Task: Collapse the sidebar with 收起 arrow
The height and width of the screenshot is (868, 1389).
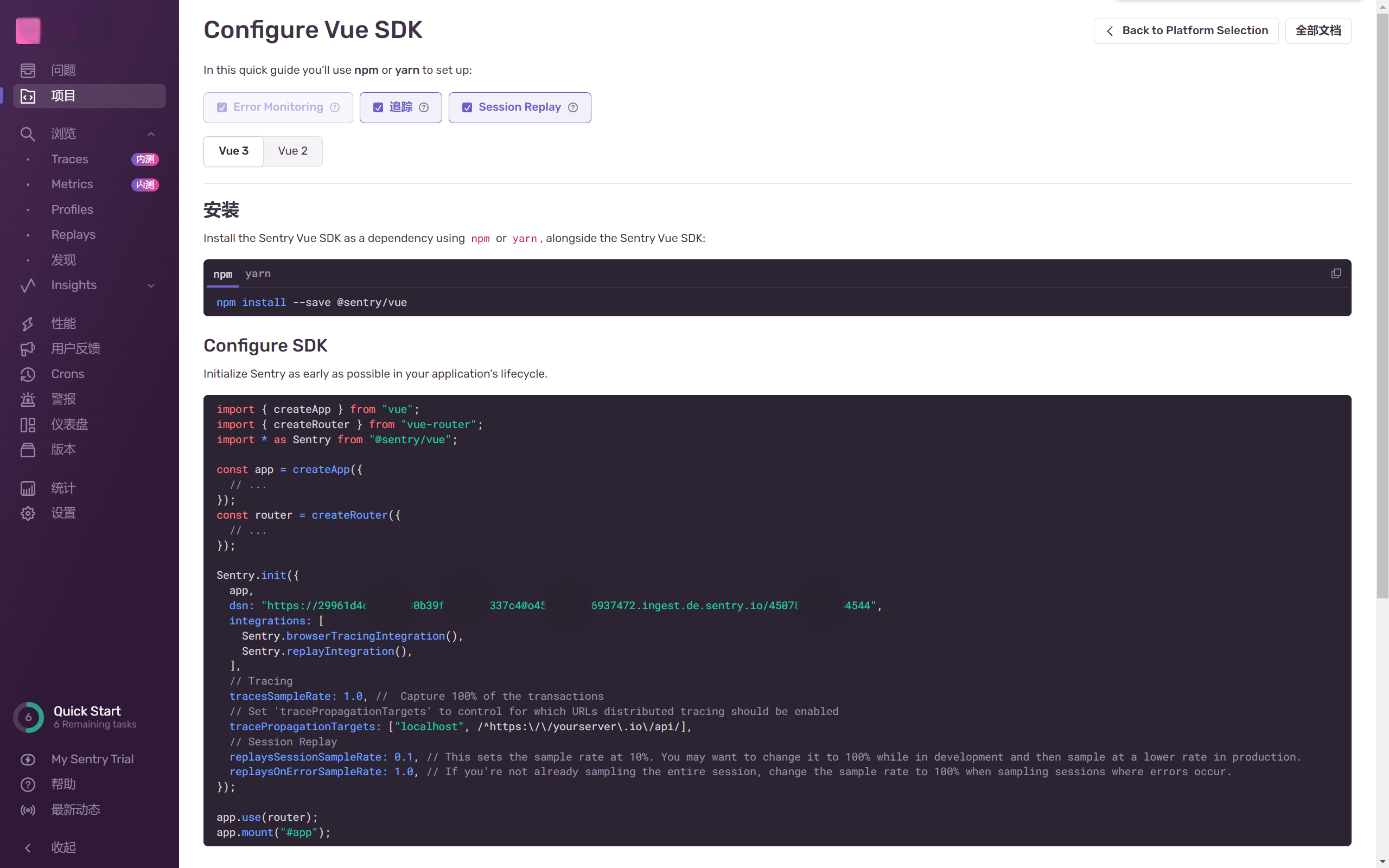Action: point(28,847)
